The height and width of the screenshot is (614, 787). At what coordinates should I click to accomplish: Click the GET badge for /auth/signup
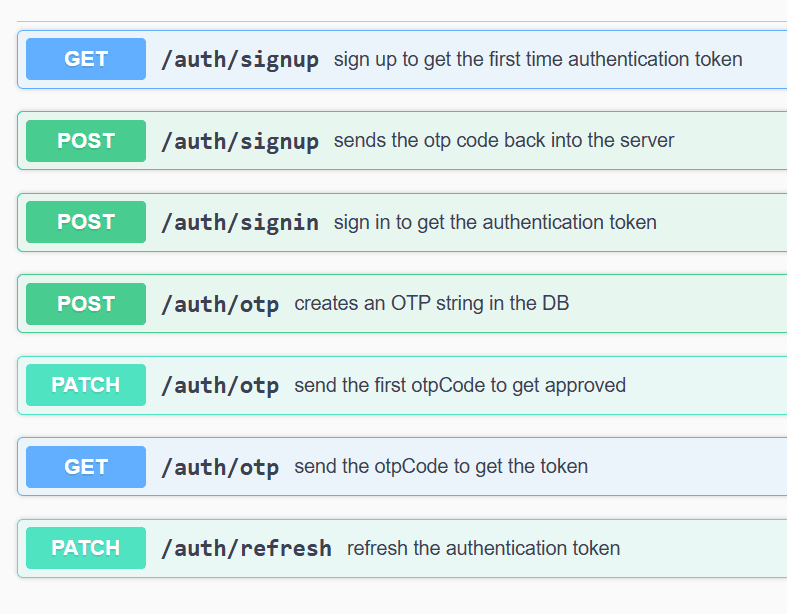tap(86, 59)
